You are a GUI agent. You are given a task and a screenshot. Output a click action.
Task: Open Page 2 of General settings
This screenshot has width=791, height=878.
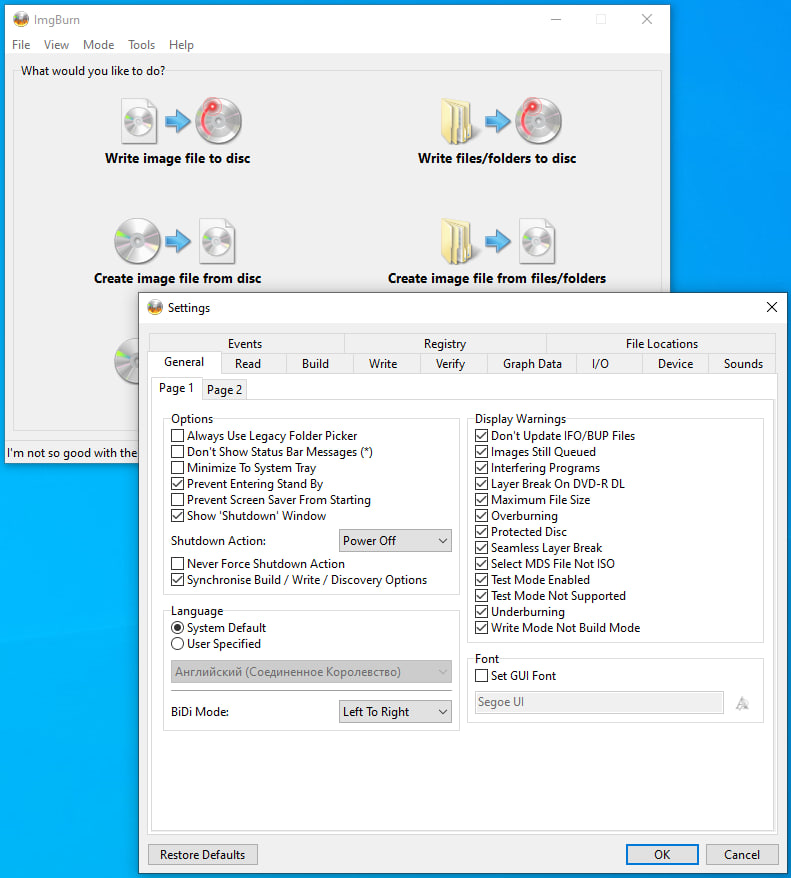click(x=224, y=390)
